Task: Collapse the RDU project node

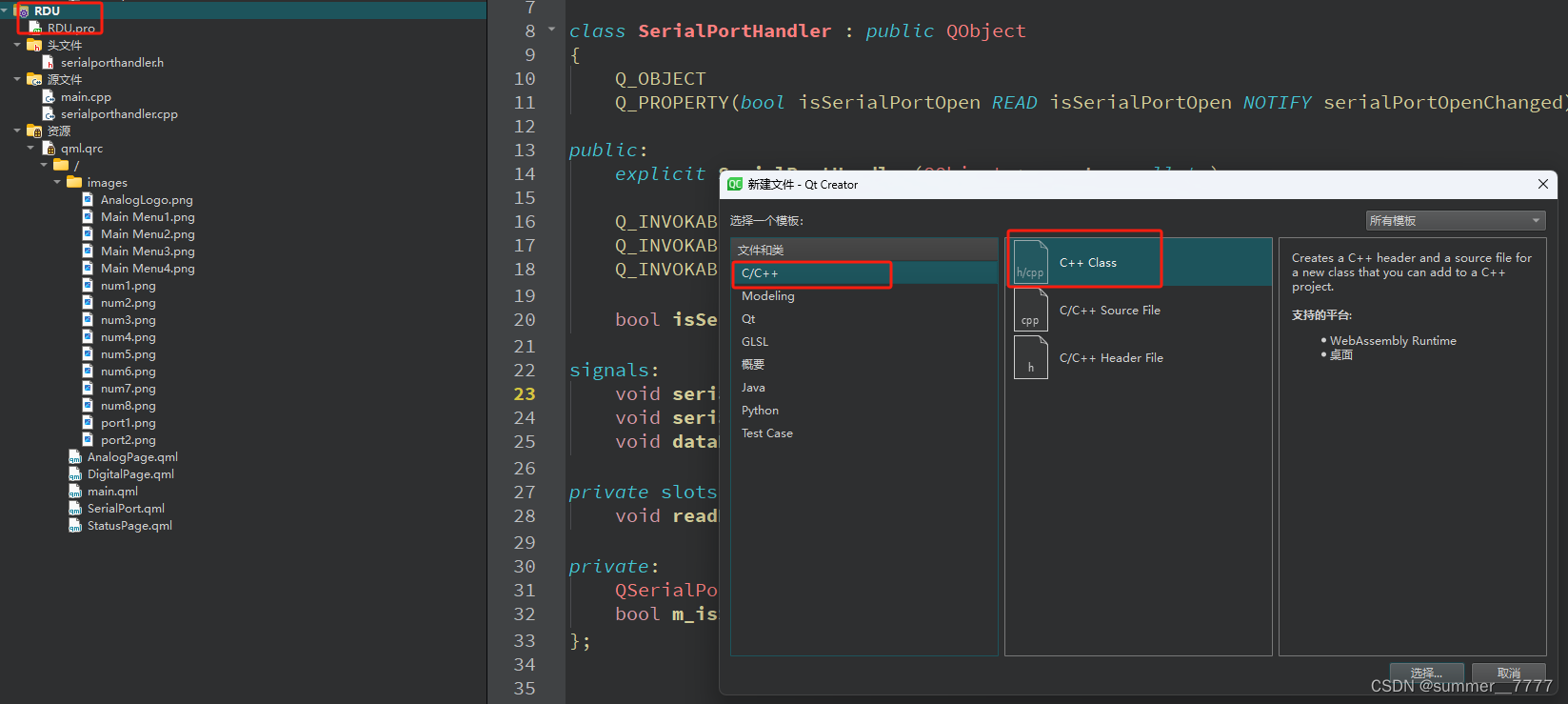Action: coord(5,11)
